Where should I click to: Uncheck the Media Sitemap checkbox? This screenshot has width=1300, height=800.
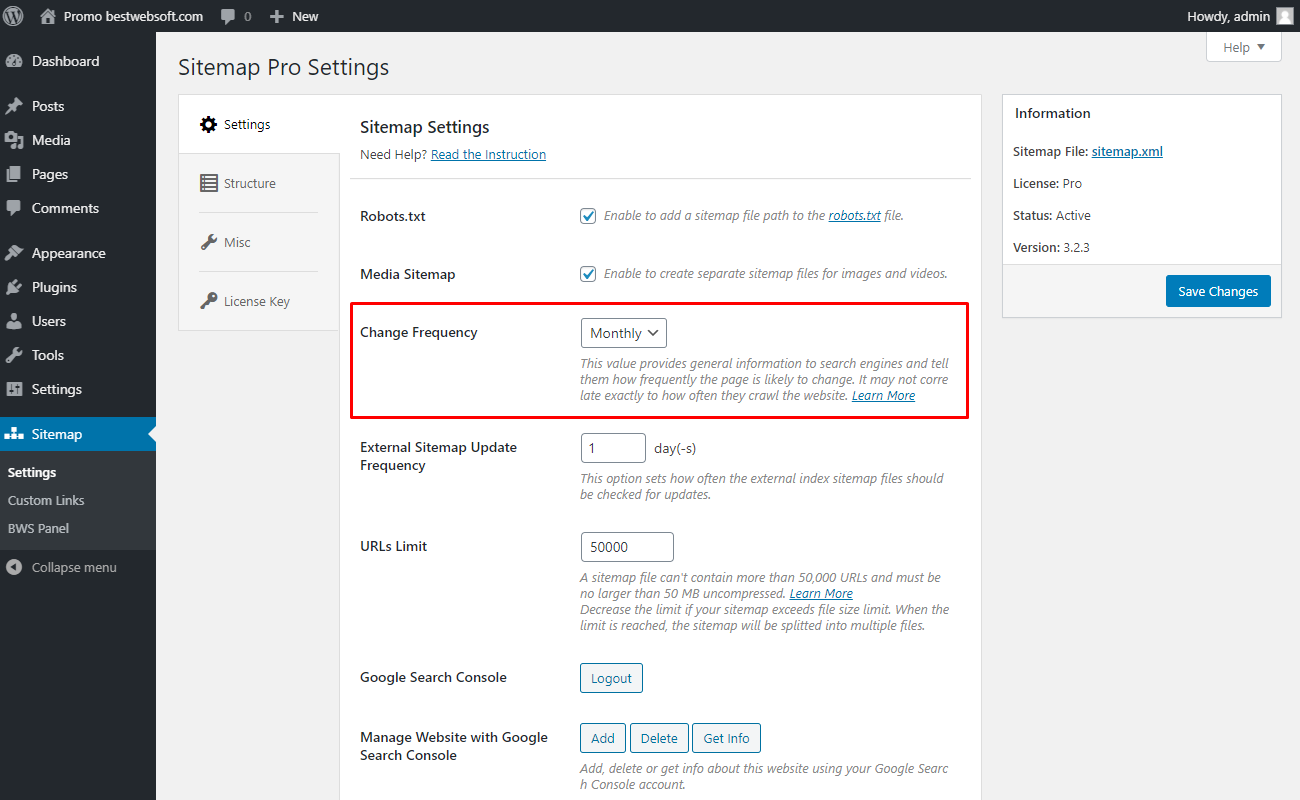click(588, 273)
